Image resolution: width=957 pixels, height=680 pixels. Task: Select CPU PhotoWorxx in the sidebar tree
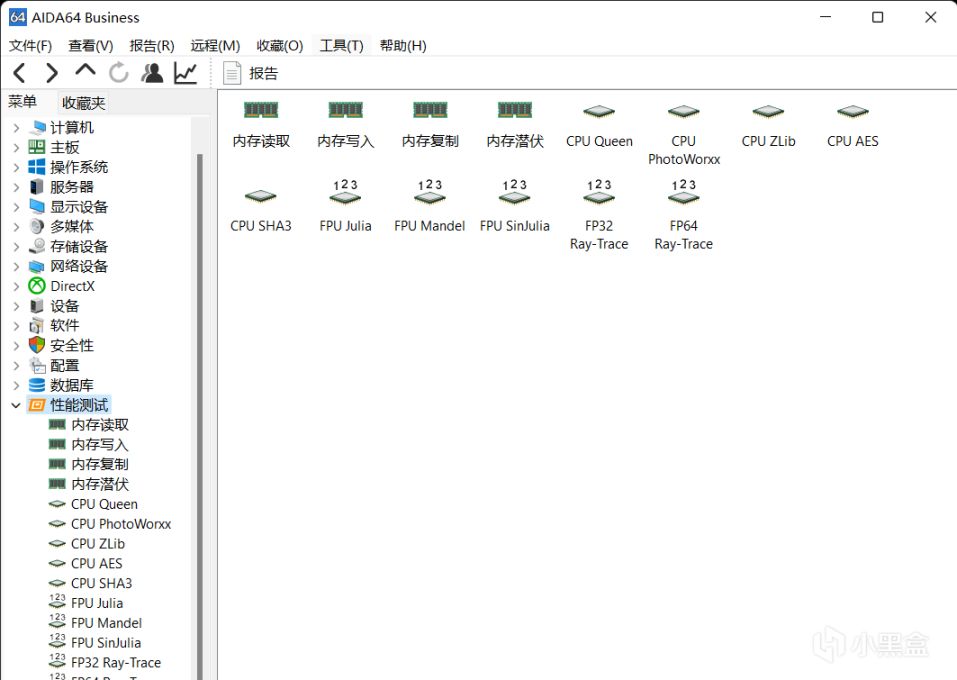(x=121, y=524)
